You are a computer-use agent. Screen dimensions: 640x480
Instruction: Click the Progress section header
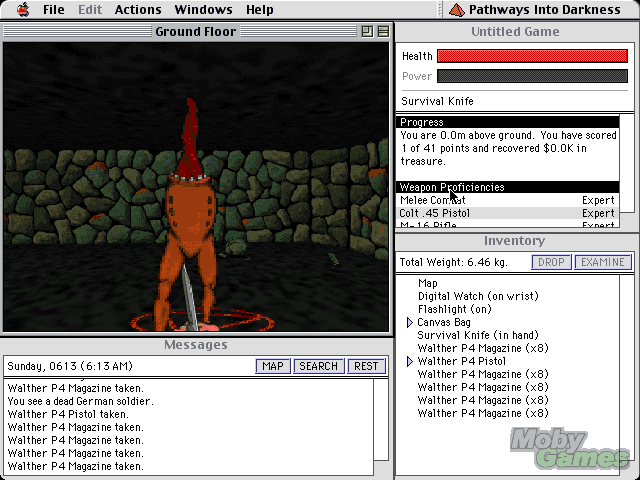[508, 122]
